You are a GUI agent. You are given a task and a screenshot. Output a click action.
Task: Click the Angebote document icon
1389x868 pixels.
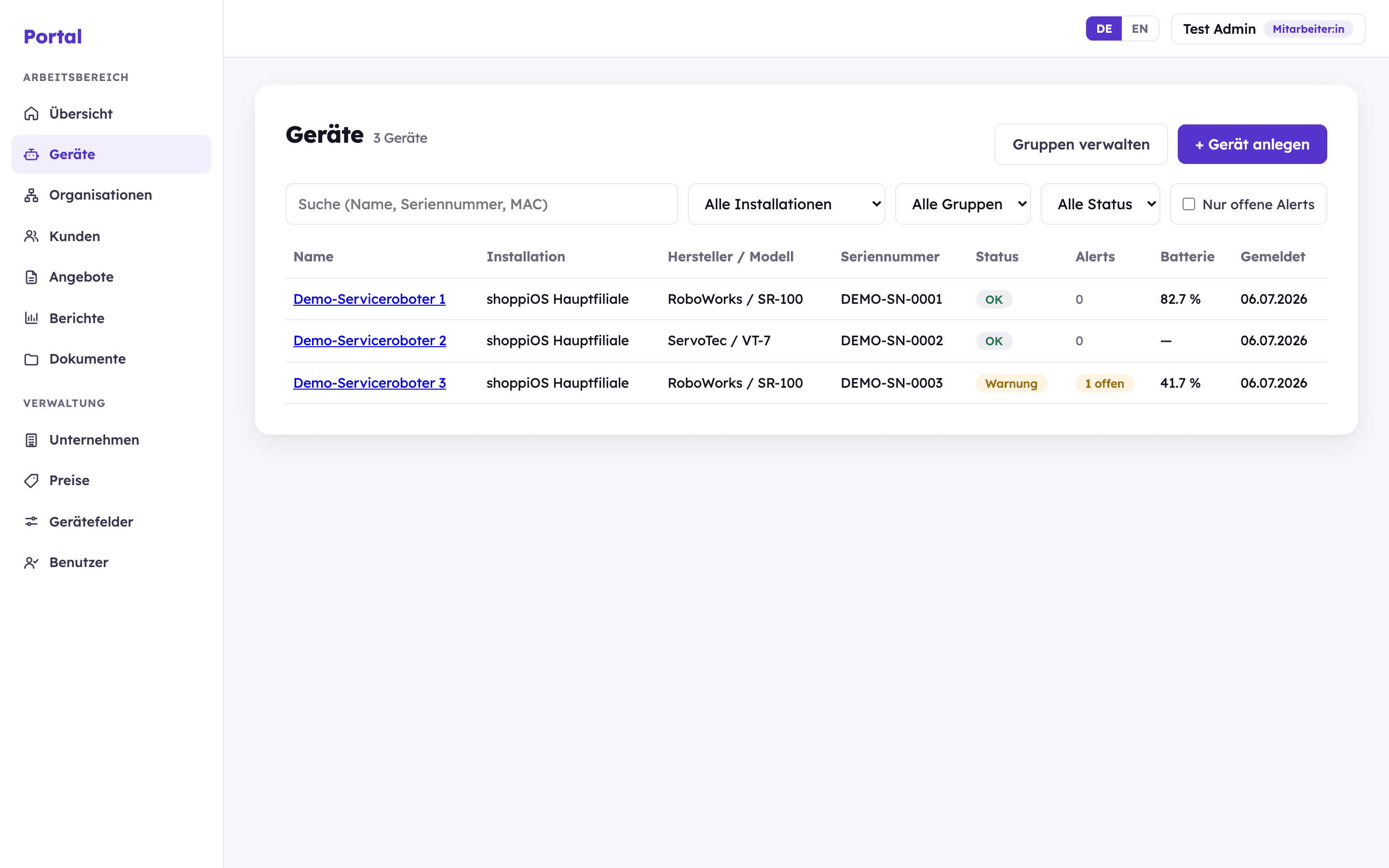click(x=31, y=277)
